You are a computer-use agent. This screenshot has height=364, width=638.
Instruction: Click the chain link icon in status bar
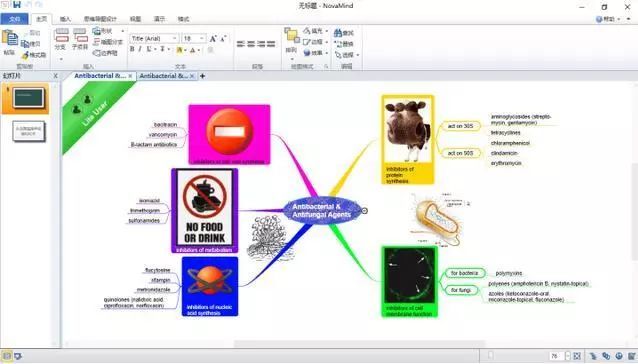pos(606,356)
